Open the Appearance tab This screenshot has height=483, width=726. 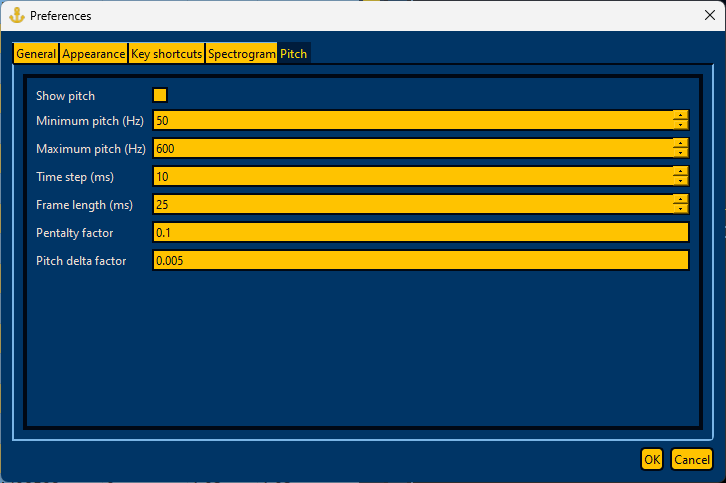(x=94, y=54)
